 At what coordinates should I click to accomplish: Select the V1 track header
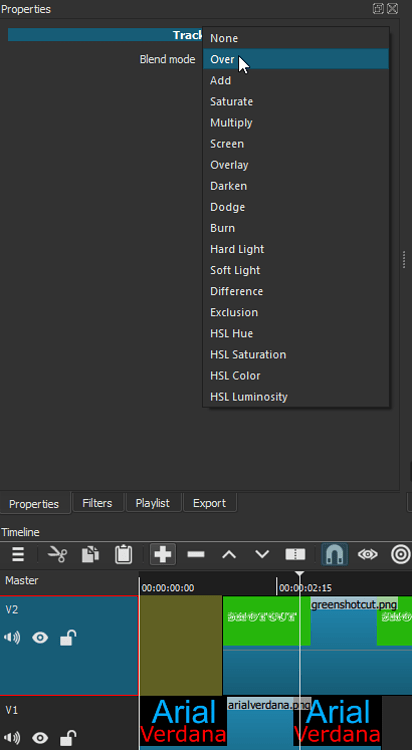coord(69,723)
